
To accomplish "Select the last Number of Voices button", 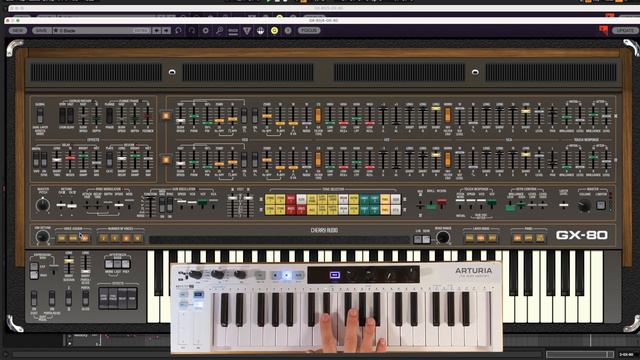I will [x=138, y=238].
